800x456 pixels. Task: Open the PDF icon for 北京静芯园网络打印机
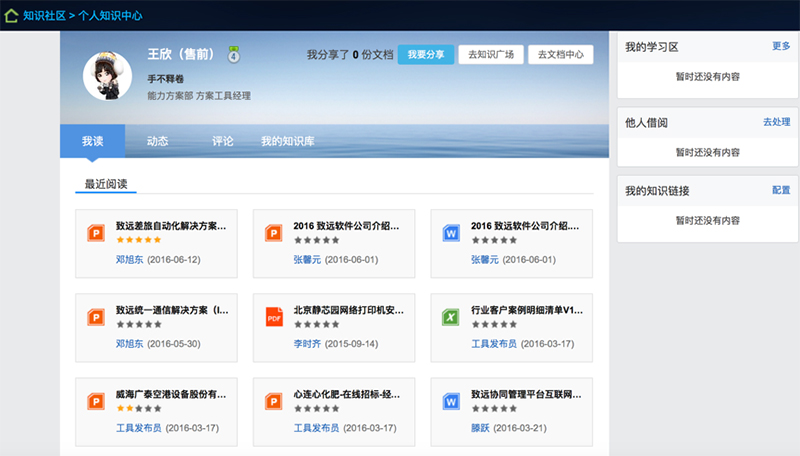point(274,317)
